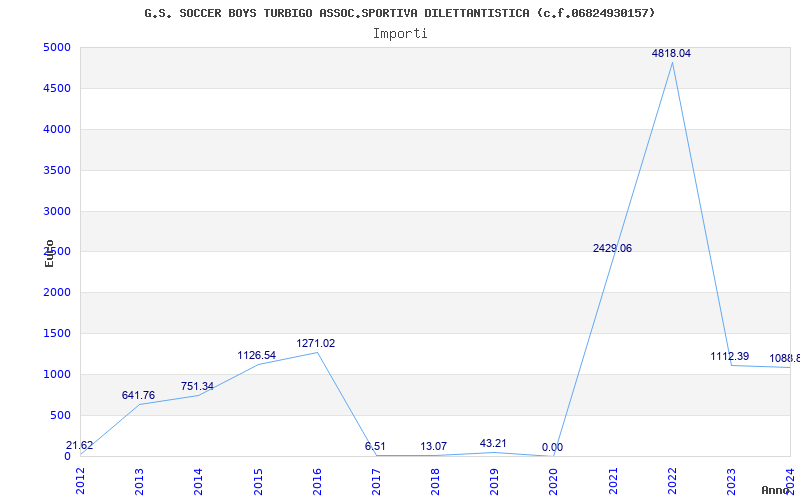Click the 21.62 value at 2012
This screenshot has width=800, height=500.
80,445
